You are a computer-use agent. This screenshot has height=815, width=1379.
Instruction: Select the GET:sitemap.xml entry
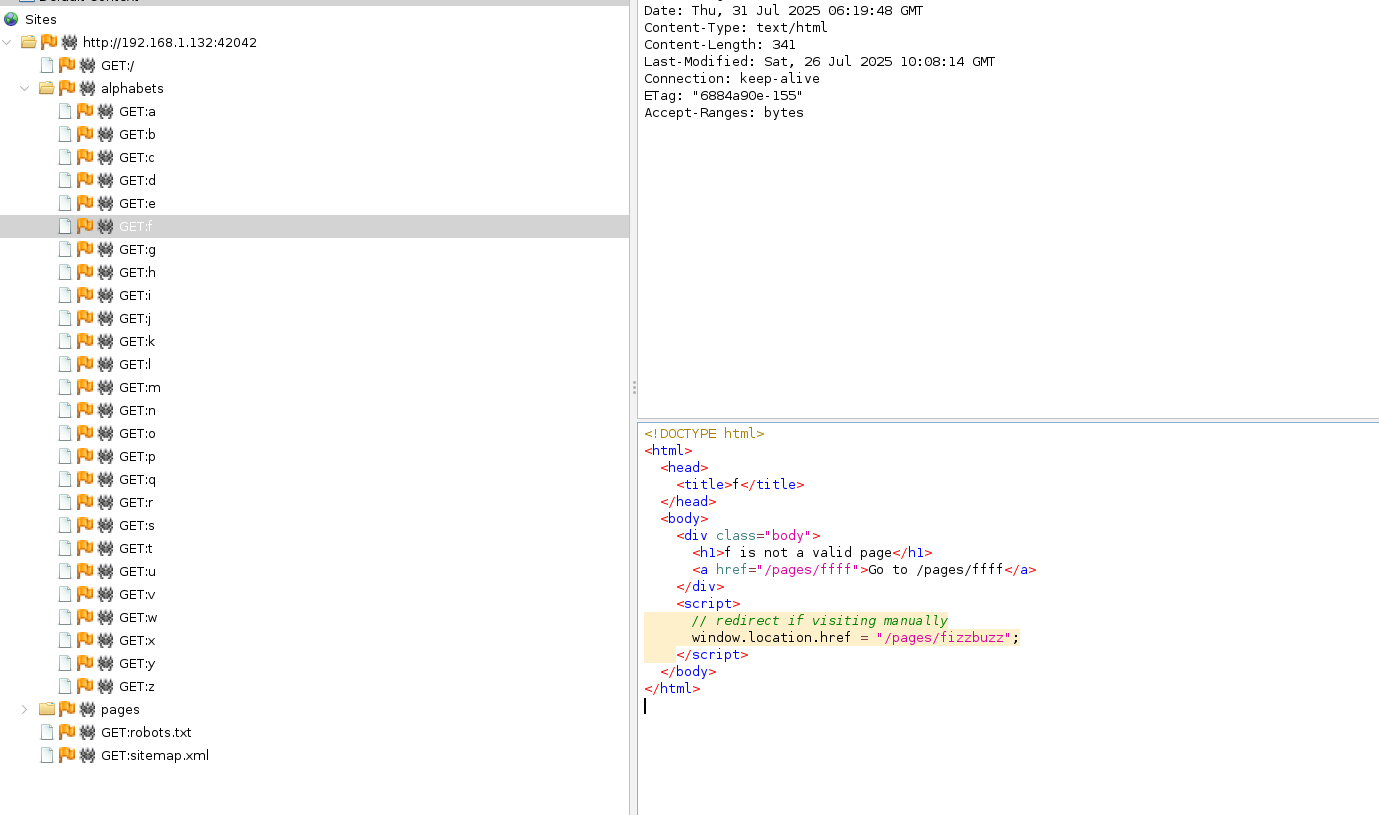155,755
